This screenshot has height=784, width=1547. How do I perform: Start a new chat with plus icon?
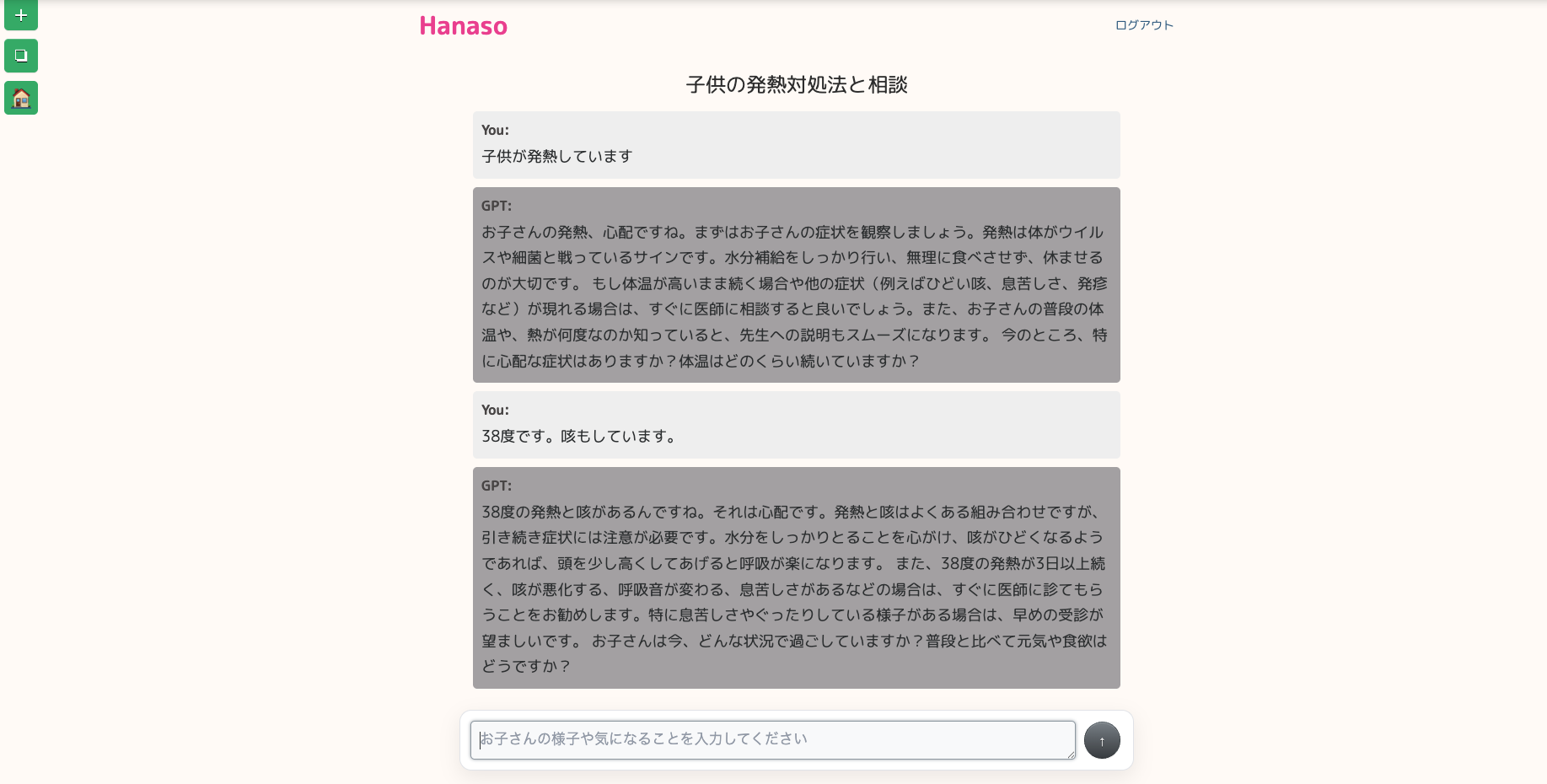21,14
